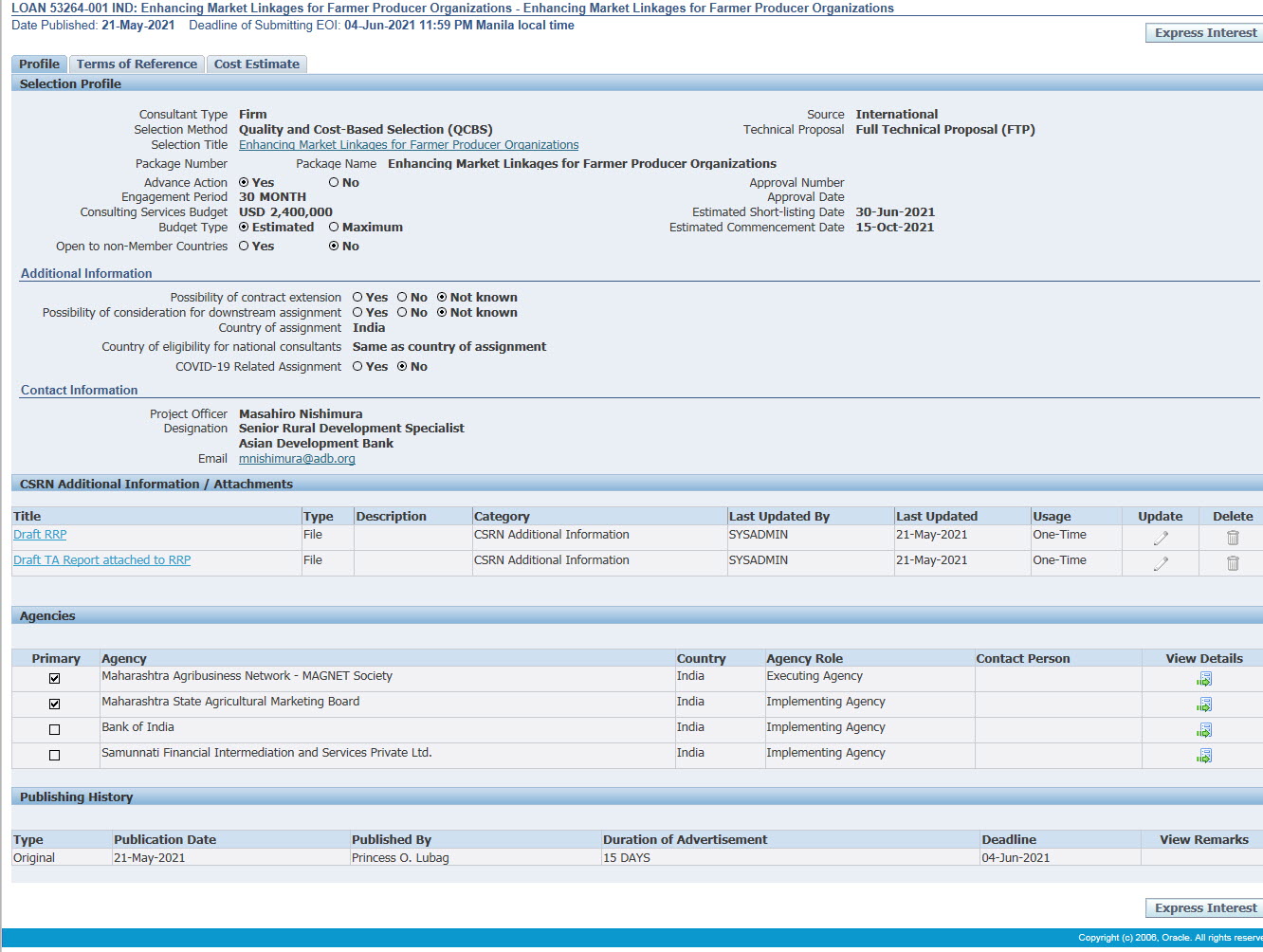Check primary checkbox for Samunnati Financial Intermediation

pyautogui.click(x=54, y=755)
